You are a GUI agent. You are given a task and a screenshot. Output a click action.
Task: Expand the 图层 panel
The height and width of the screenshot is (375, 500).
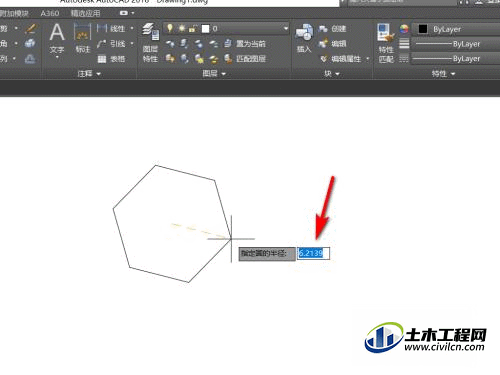[214, 74]
